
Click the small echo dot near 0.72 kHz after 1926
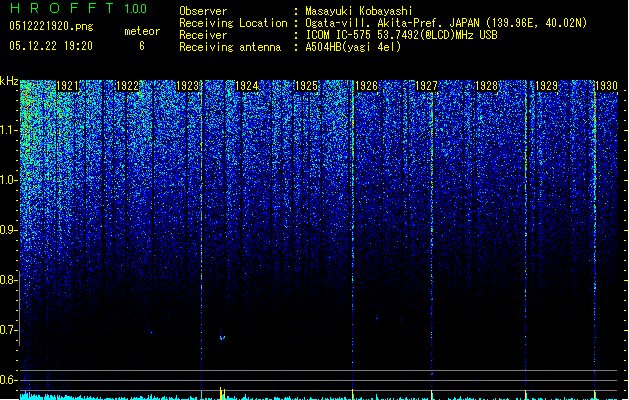click(x=377, y=318)
